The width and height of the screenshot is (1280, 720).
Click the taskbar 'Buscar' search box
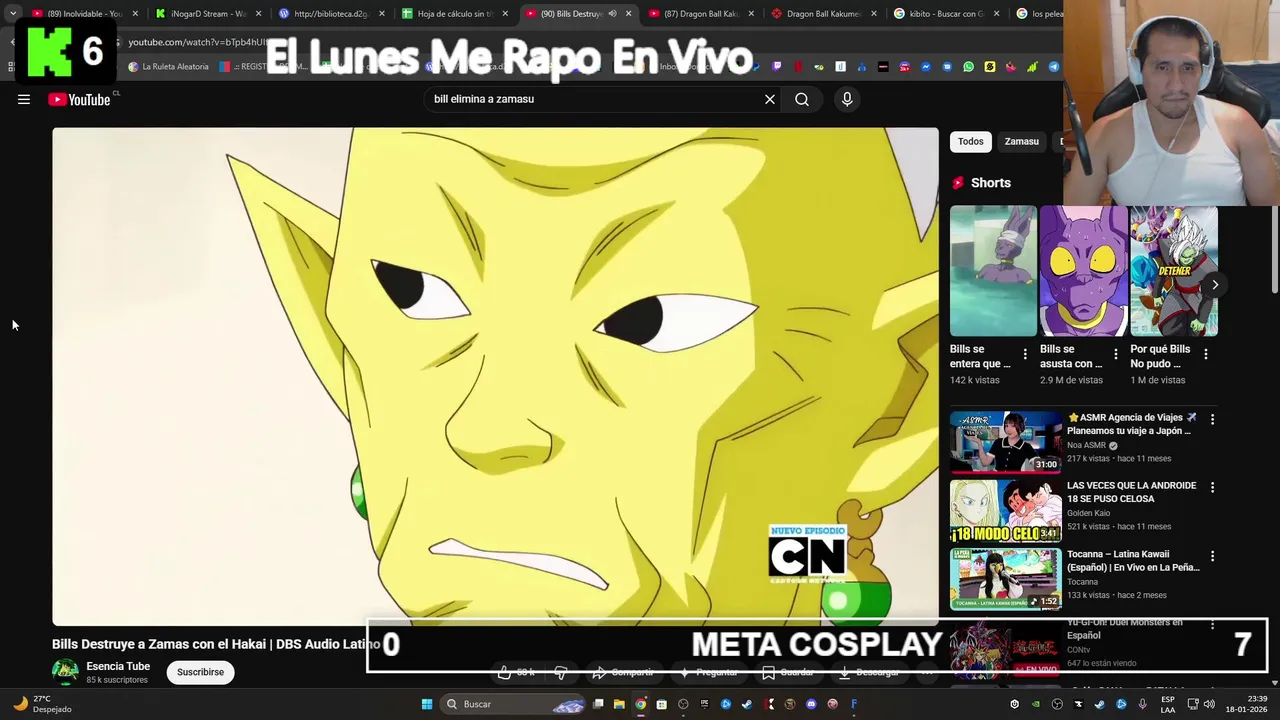tap(514, 704)
